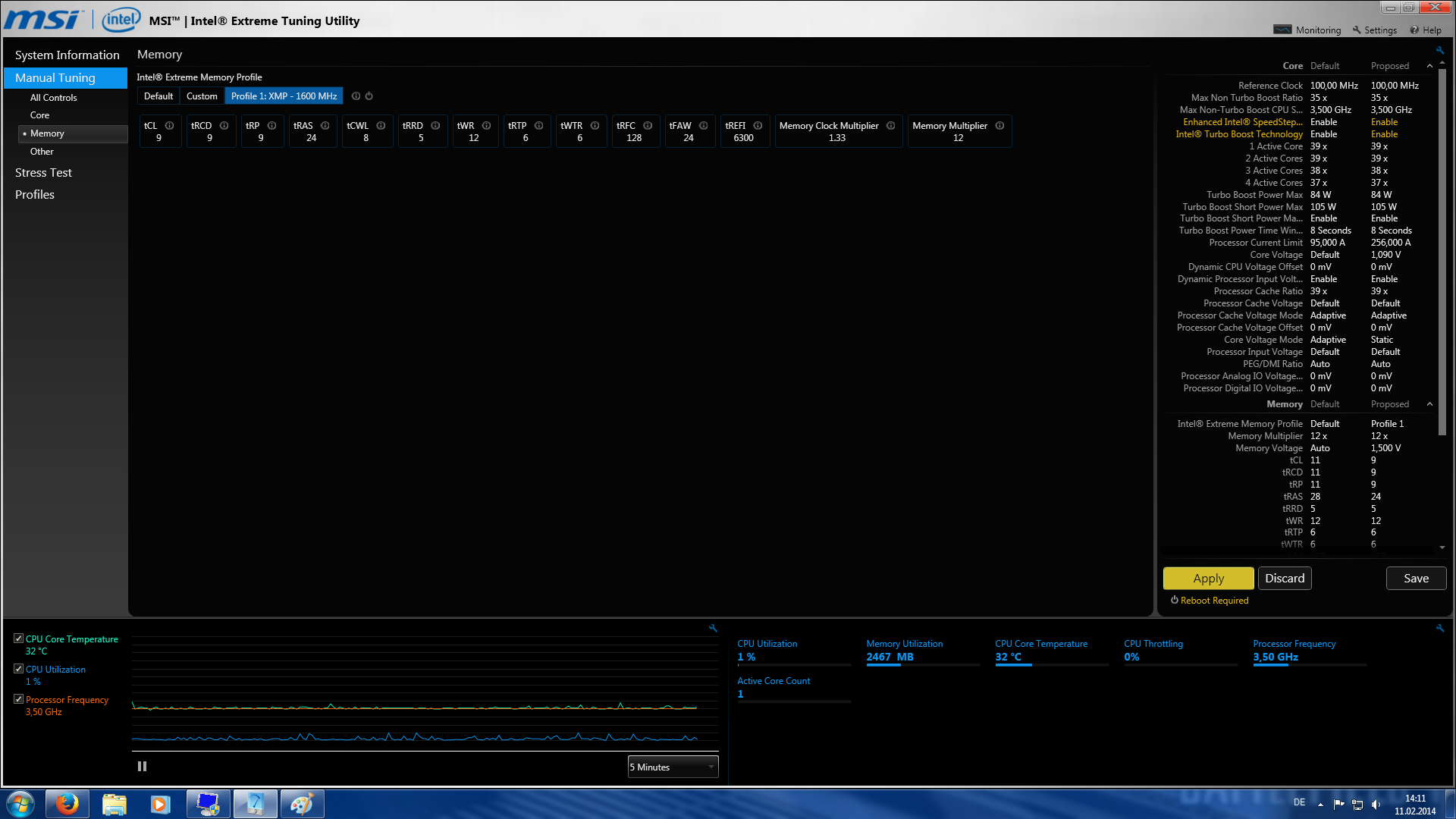Screen dimensions: 1456x819
Task: Click the tCL info icon
Action: click(x=170, y=126)
